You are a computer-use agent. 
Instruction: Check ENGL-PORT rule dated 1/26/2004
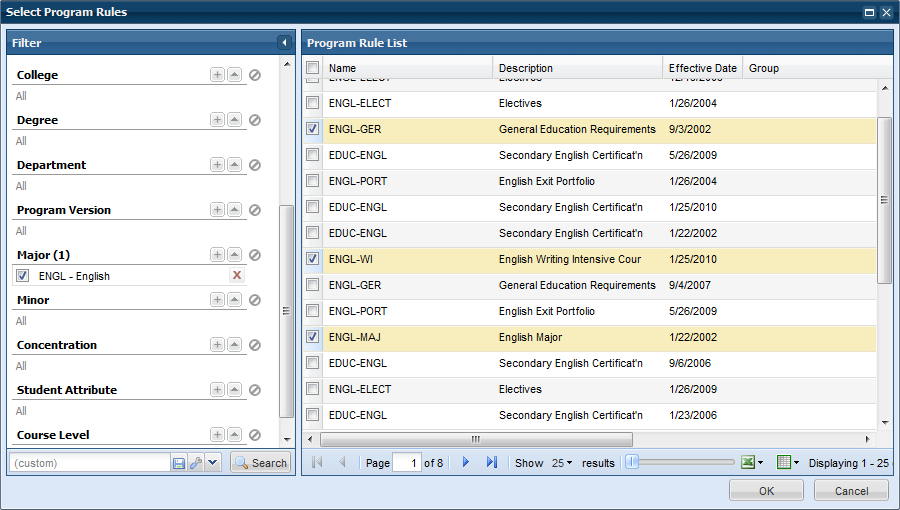tap(312, 181)
